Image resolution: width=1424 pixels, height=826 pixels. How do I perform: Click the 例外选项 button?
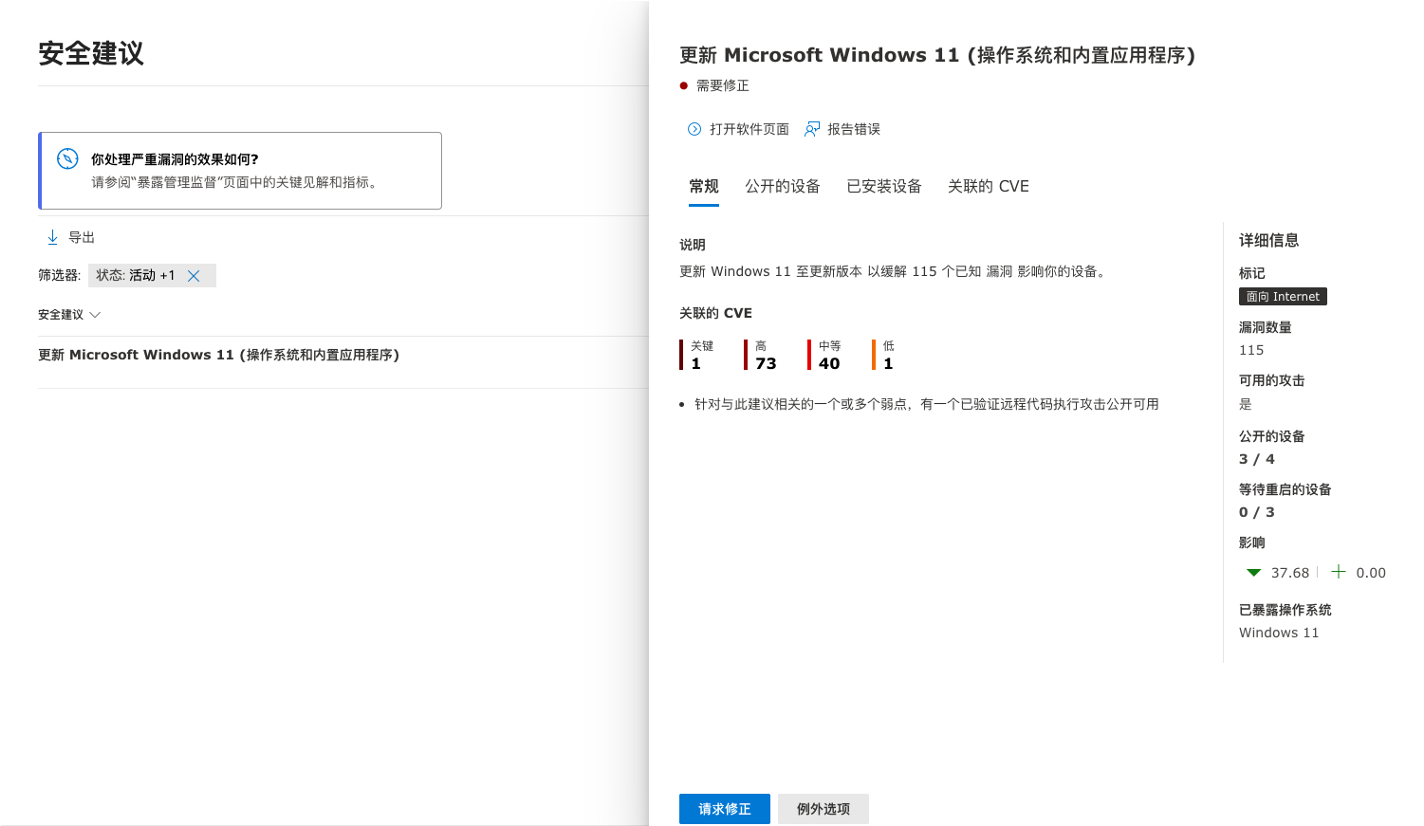click(823, 809)
